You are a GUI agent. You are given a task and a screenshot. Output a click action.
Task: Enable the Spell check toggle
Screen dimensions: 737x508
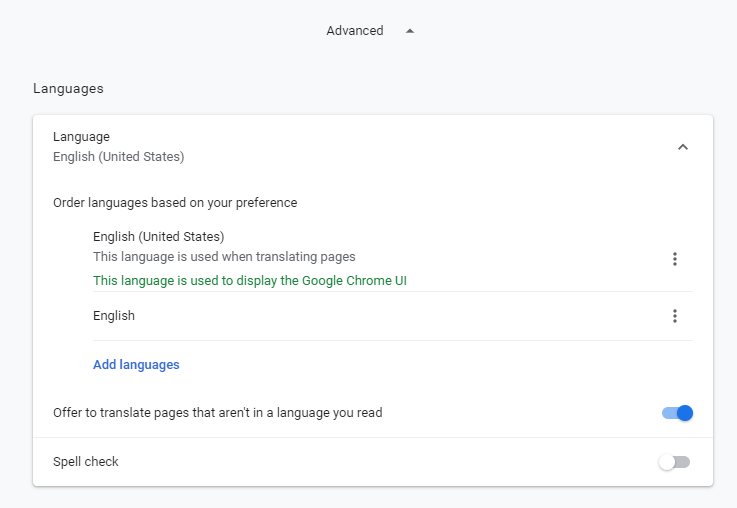[674, 462]
